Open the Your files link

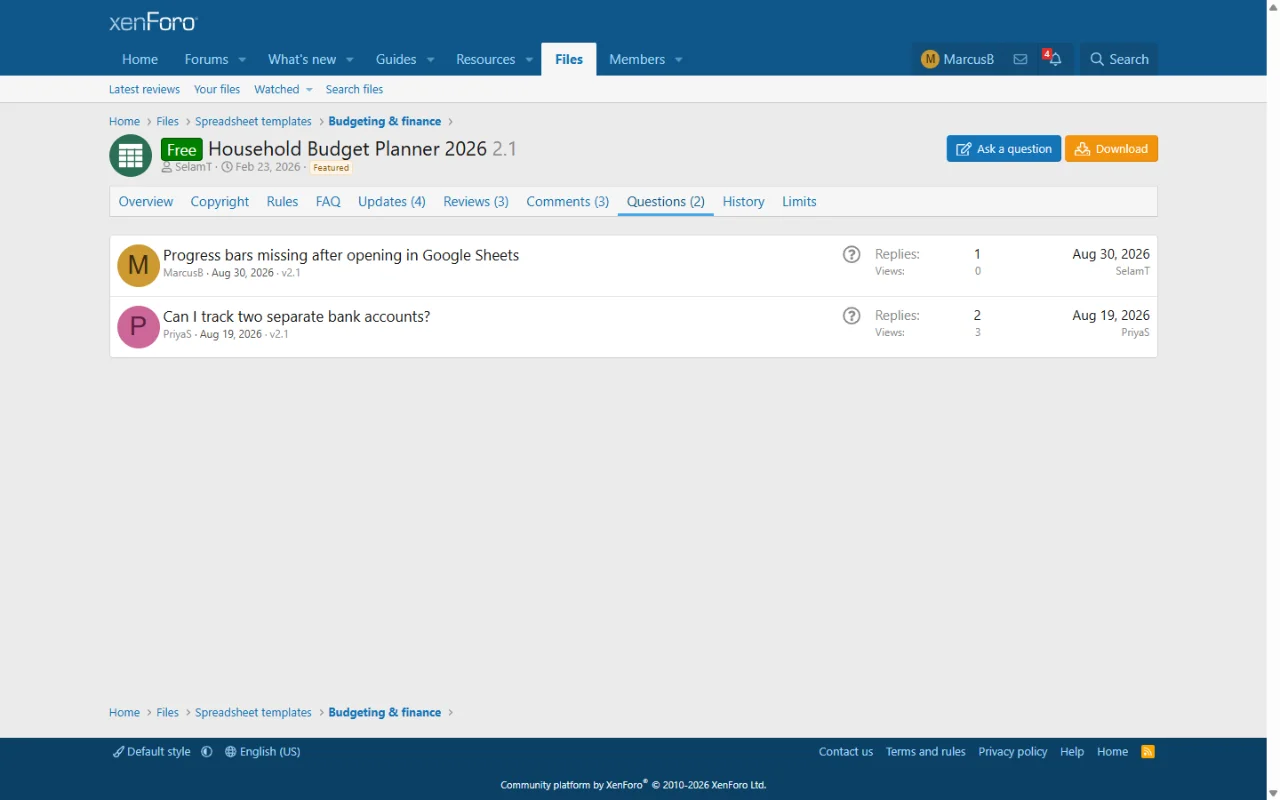(217, 90)
